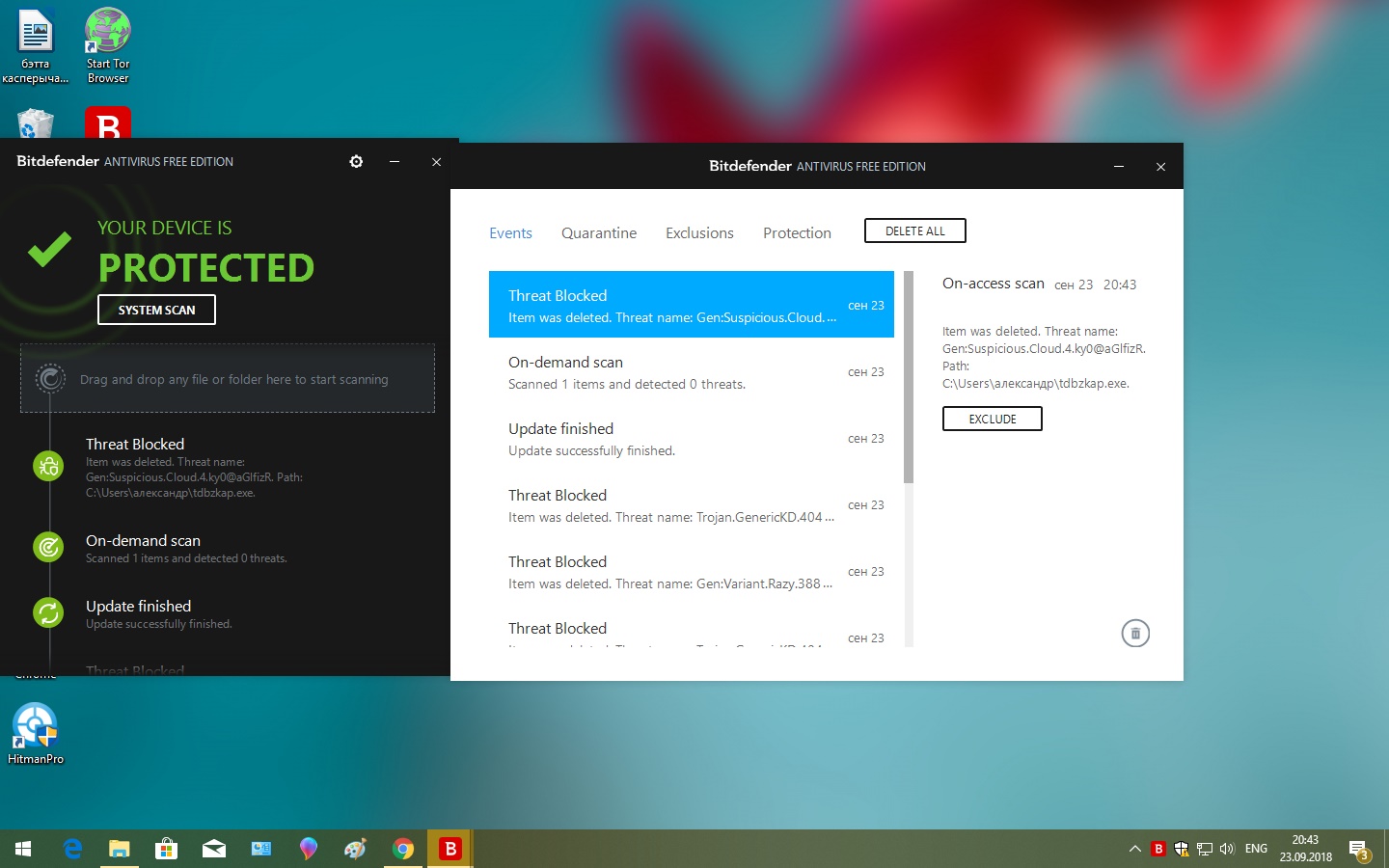Click the On-demand scan target icon
This screenshot has height=868, width=1389.
click(48, 547)
